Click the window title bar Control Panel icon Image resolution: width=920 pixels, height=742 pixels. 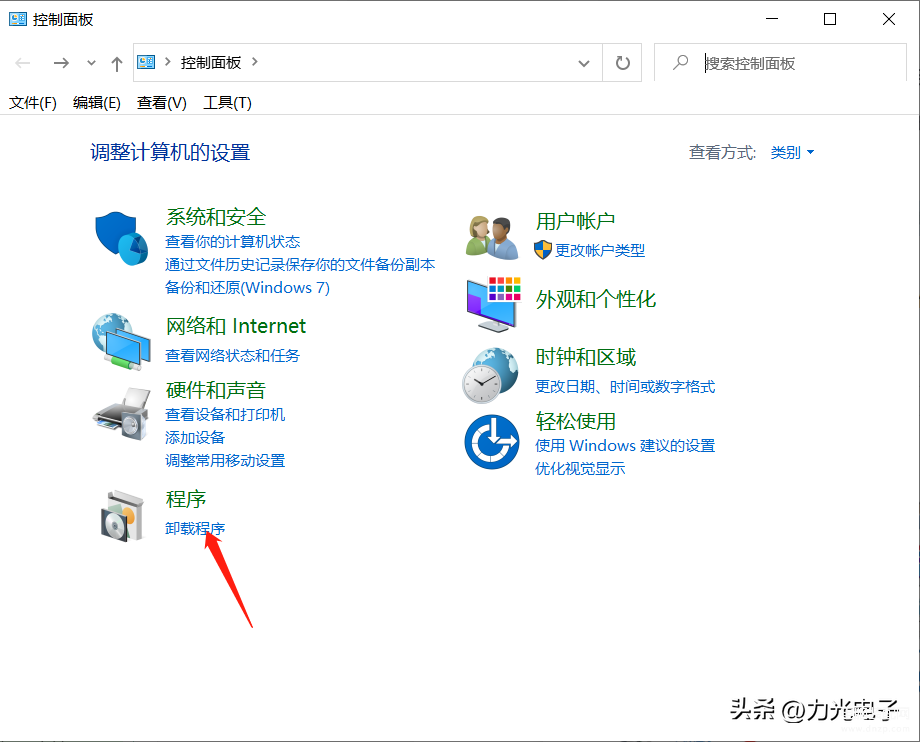click(x=18, y=19)
